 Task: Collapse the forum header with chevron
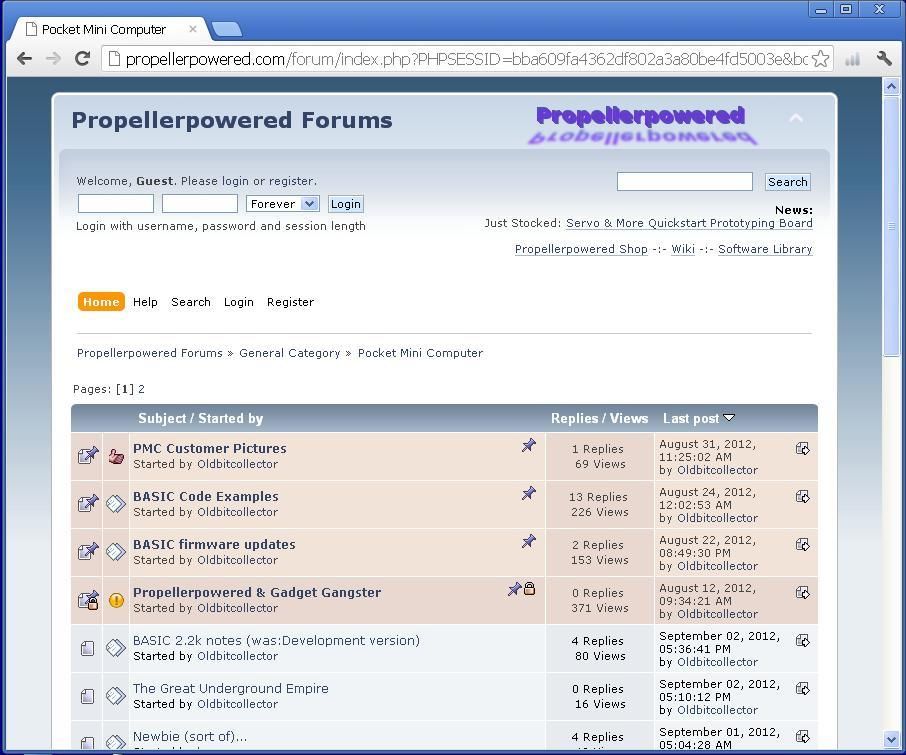(x=796, y=118)
